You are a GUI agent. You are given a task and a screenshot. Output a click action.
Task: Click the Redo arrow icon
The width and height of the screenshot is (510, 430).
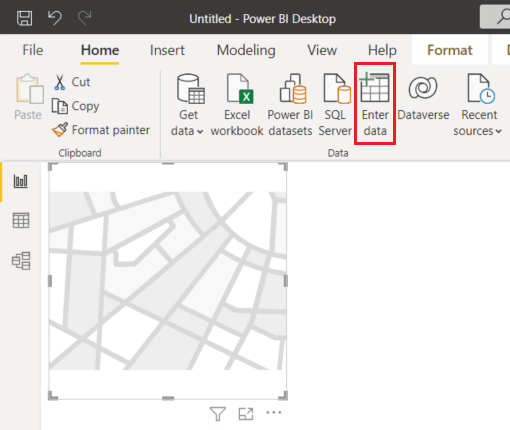(x=85, y=18)
